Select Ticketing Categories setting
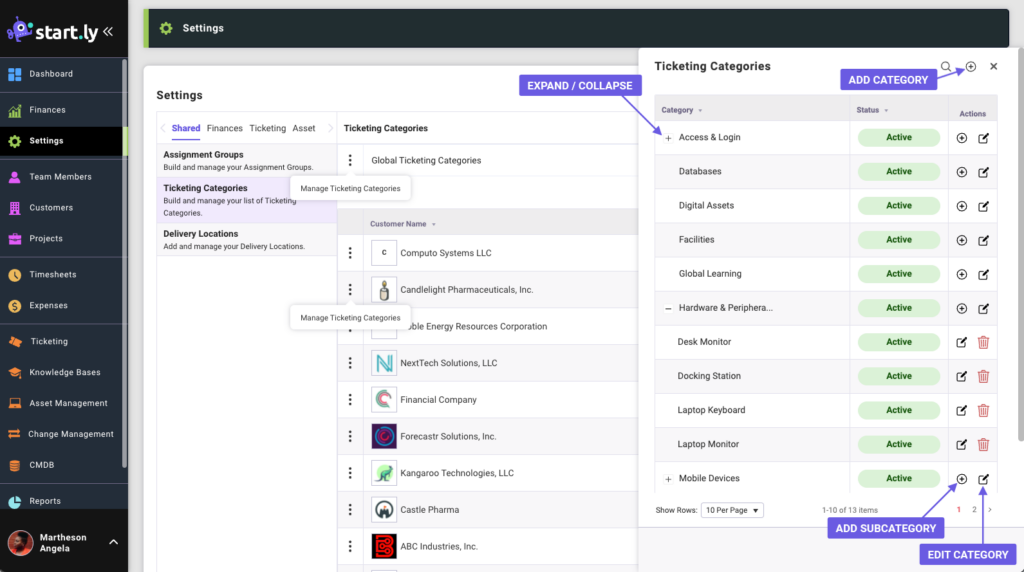 (246, 200)
